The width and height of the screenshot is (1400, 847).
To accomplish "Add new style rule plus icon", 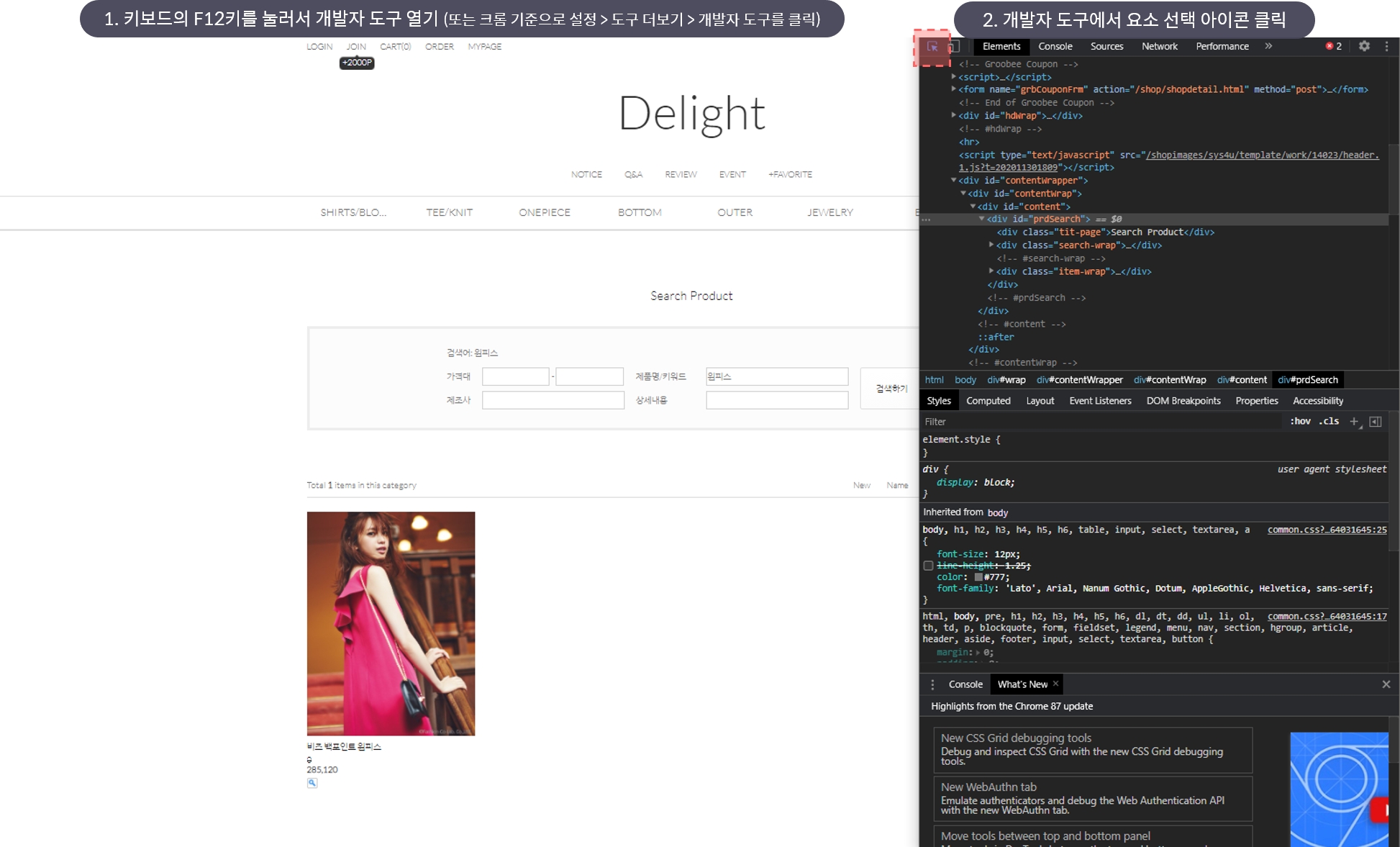I will point(1354,422).
